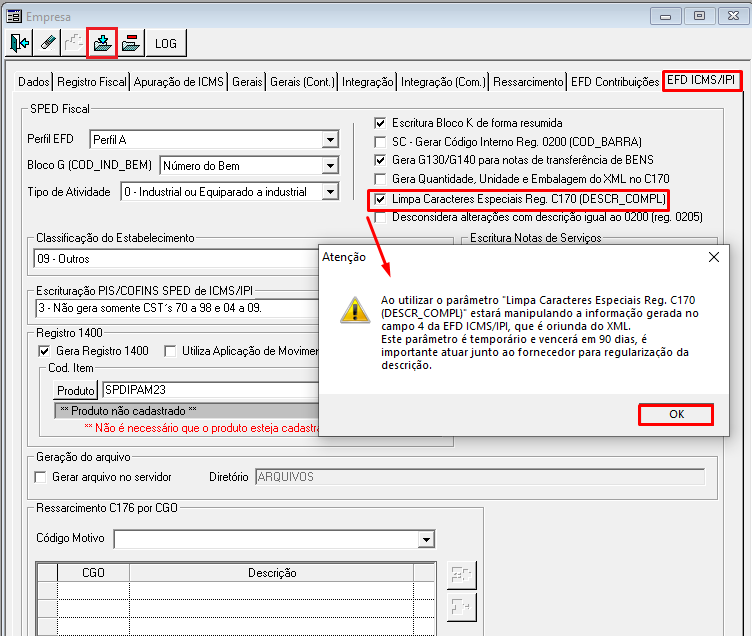Screen dimensions: 752x636
Task: Open the Apuração de ICMS tab
Action: (x=178, y=82)
